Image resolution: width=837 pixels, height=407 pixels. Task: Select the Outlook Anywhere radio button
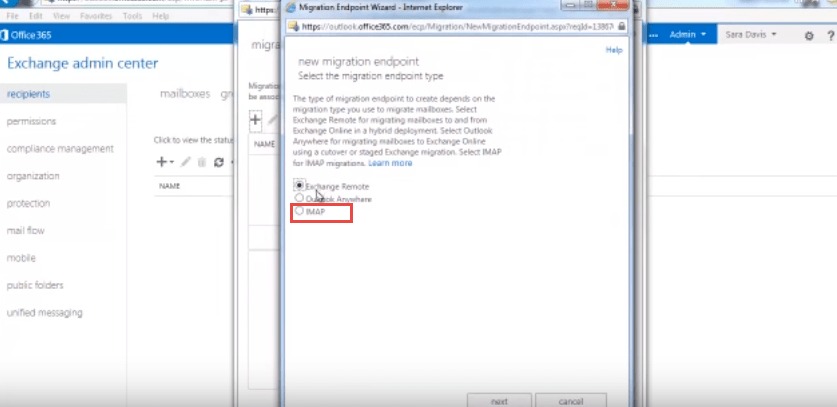(299, 198)
